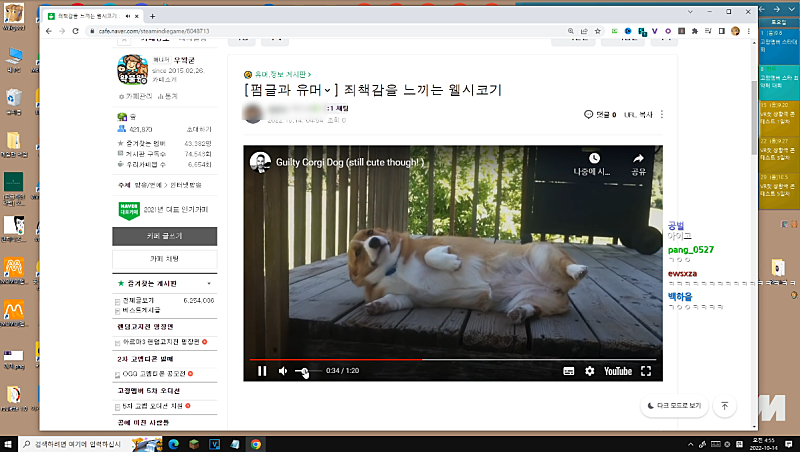Image resolution: width=800 pixels, height=452 pixels.
Task: Open YouTube player settings gear
Action: point(589,371)
